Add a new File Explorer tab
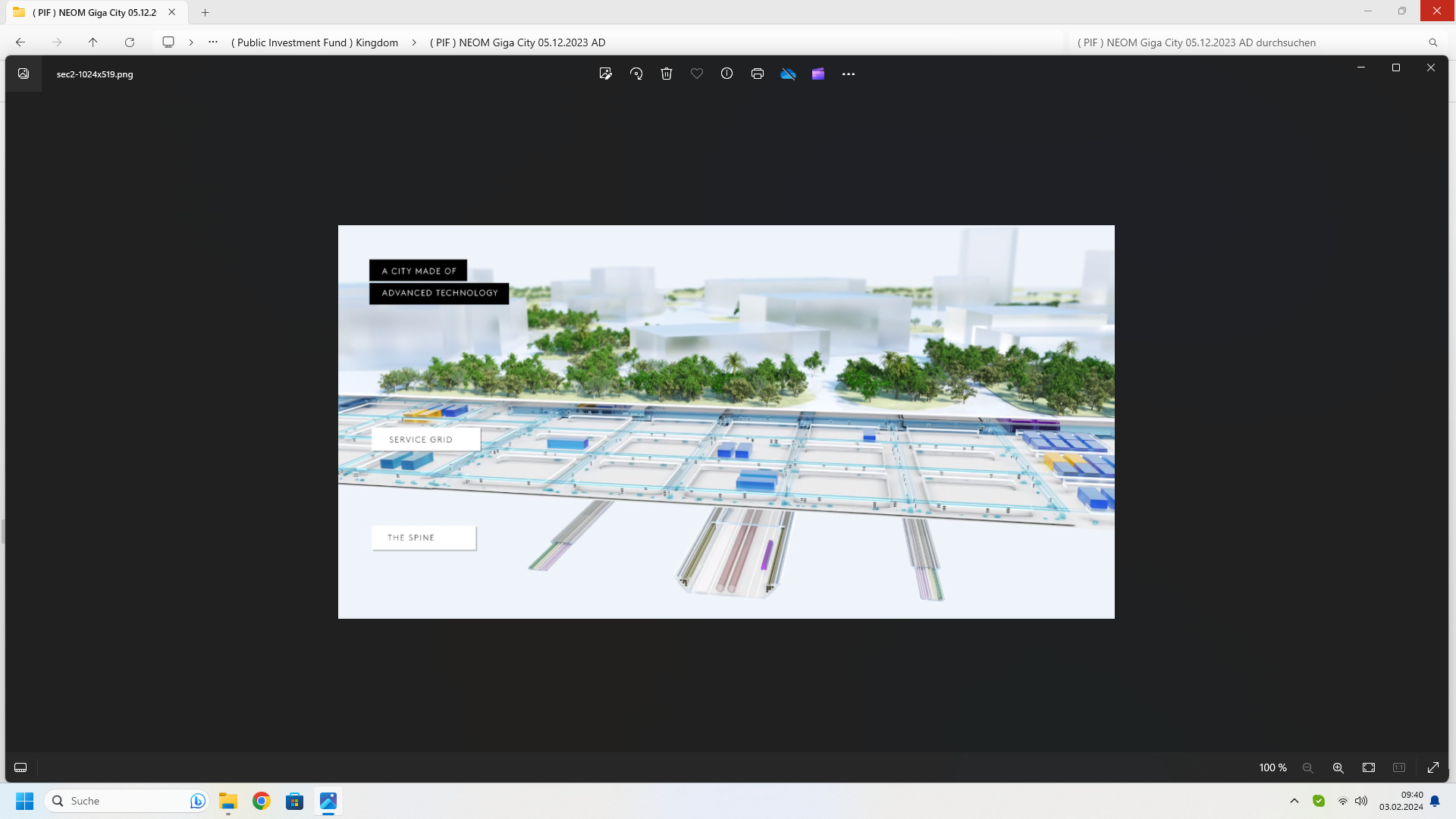 click(205, 12)
